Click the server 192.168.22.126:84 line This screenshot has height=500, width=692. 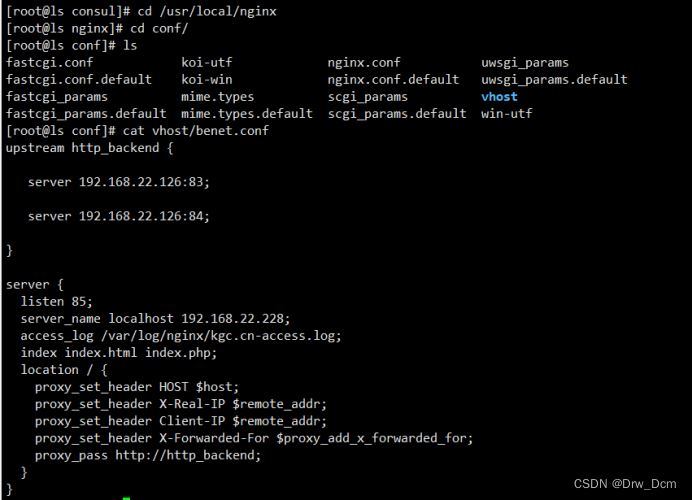coord(119,216)
